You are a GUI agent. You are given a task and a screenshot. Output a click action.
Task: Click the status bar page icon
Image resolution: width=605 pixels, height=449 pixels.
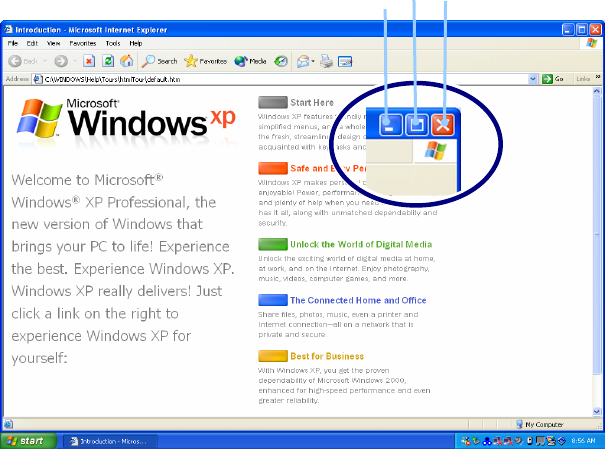(x=8, y=424)
